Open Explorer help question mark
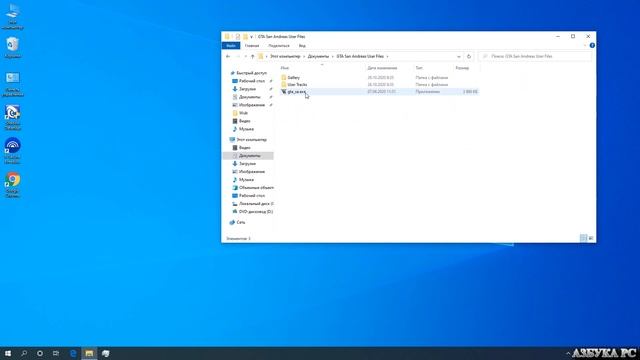Screen dimensions: 640x360 tap(592, 45)
